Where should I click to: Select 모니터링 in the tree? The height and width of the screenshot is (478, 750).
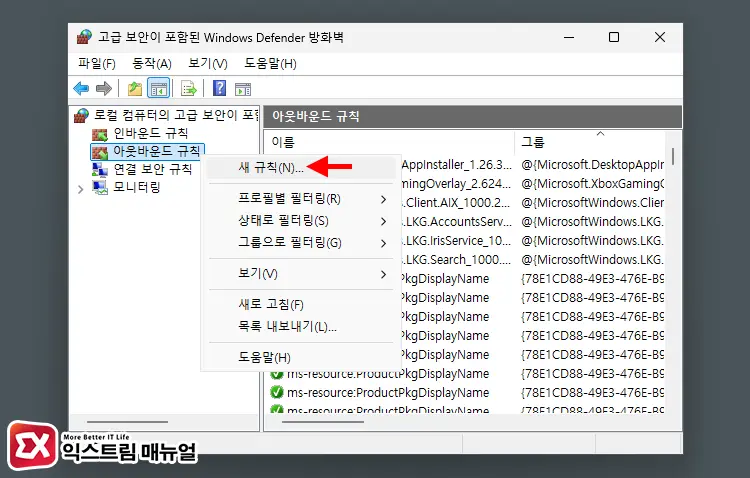pos(136,188)
